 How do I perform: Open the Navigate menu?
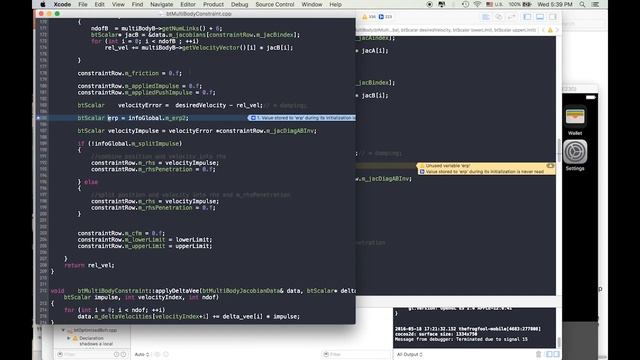coord(162,4)
